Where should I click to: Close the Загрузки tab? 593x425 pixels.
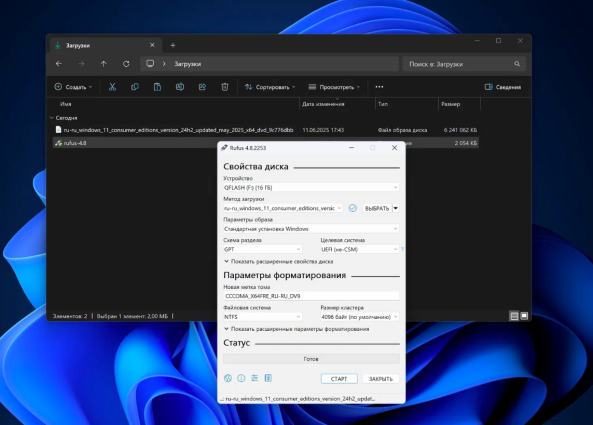click(x=152, y=45)
